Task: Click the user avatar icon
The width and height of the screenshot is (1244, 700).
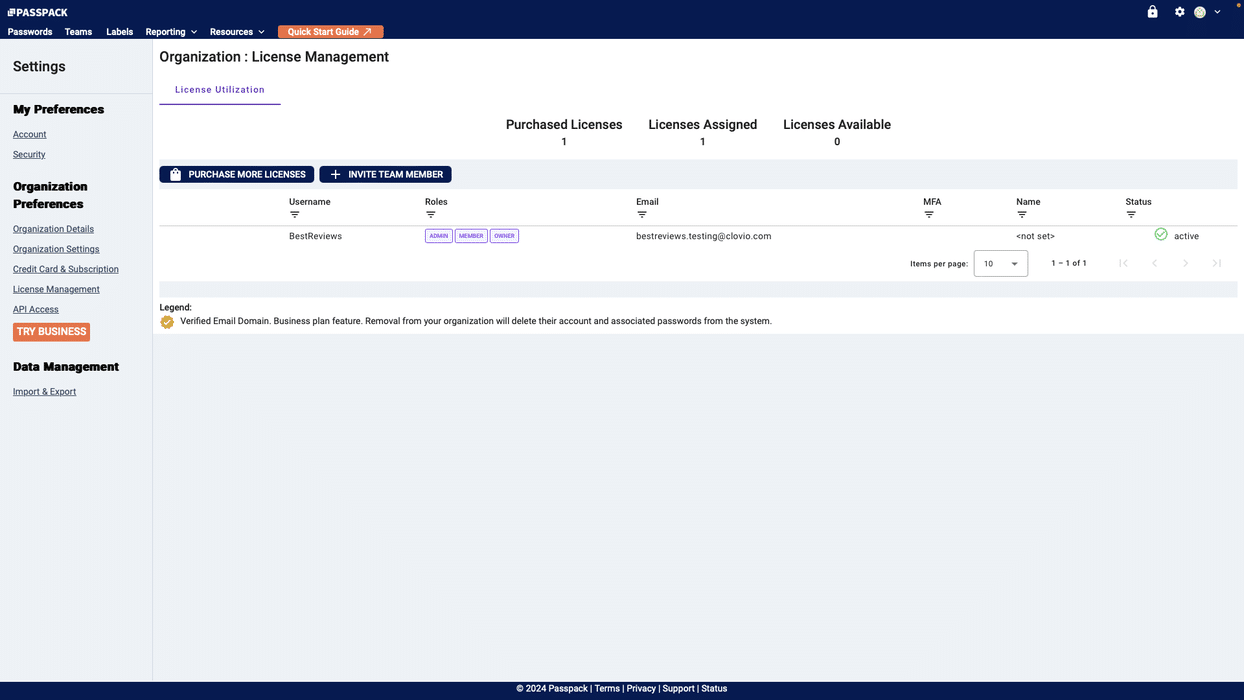Action: 1200,12
